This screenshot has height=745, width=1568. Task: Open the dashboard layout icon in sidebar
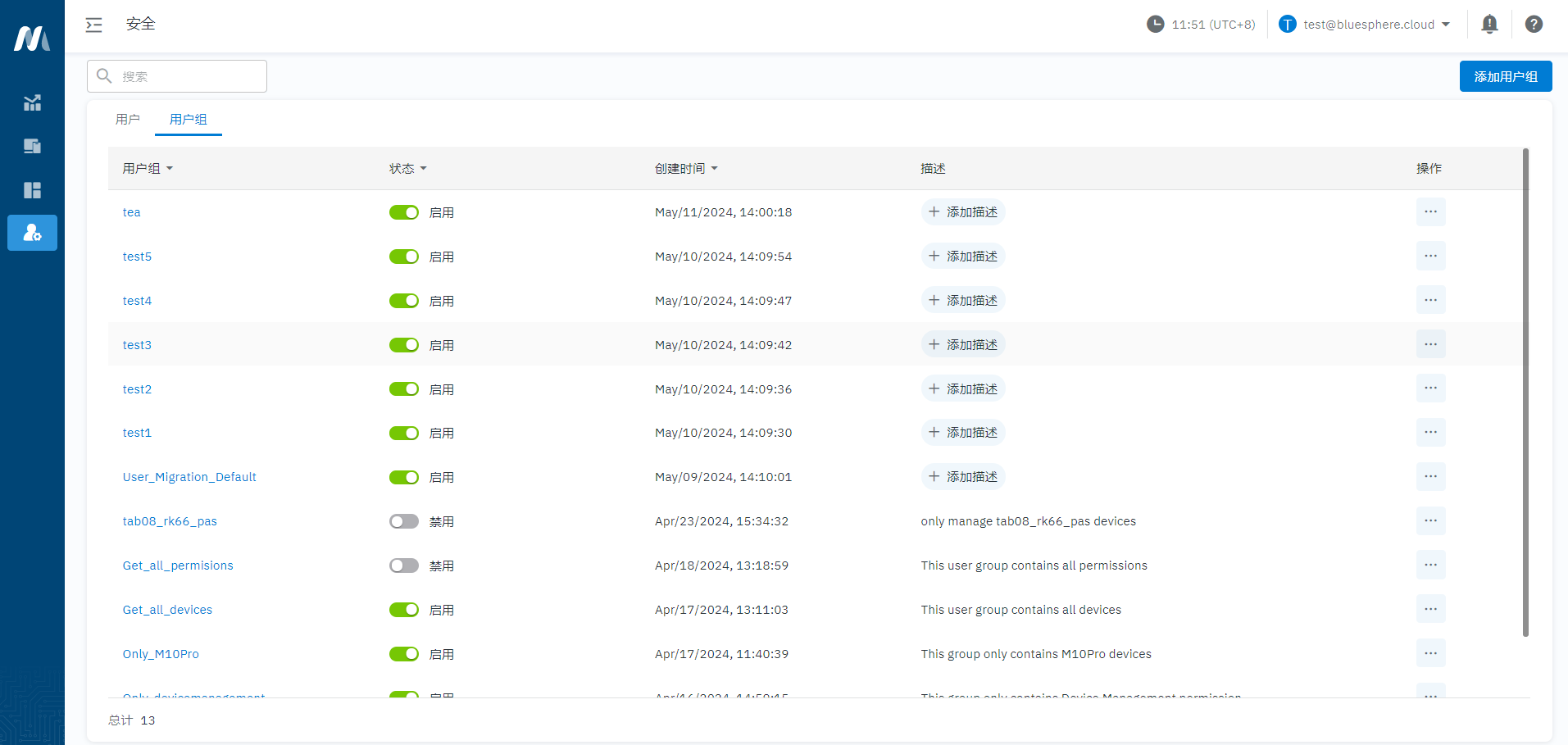[32, 190]
